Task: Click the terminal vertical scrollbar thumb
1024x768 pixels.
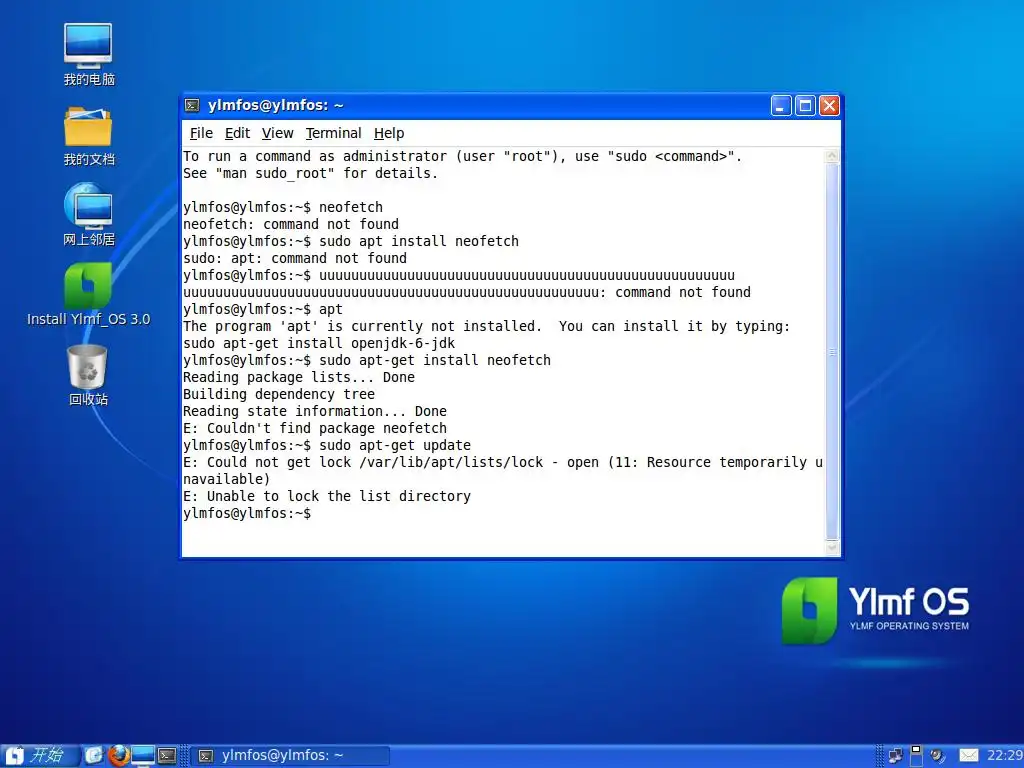Action: (832, 352)
